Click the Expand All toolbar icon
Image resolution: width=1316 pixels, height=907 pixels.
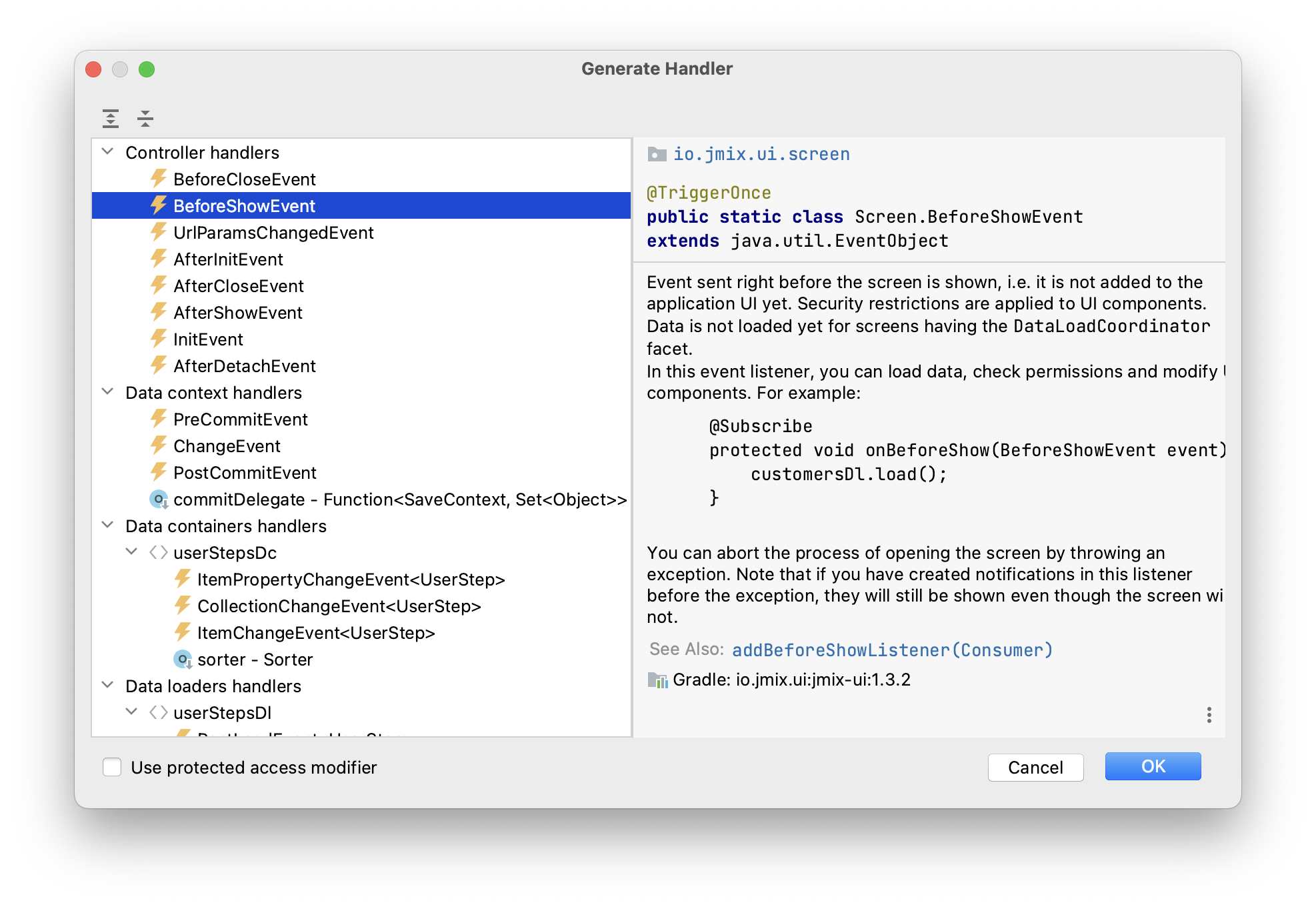(x=111, y=119)
